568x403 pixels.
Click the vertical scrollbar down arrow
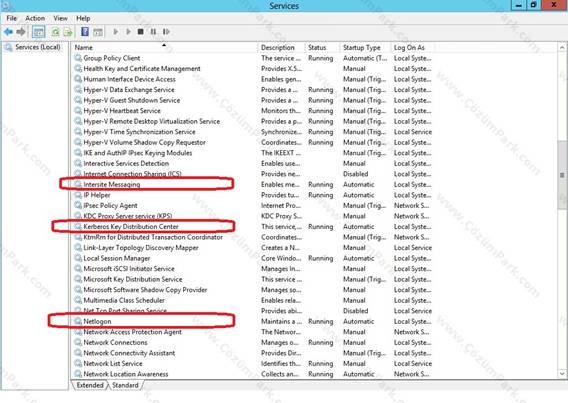[x=562, y=373]
